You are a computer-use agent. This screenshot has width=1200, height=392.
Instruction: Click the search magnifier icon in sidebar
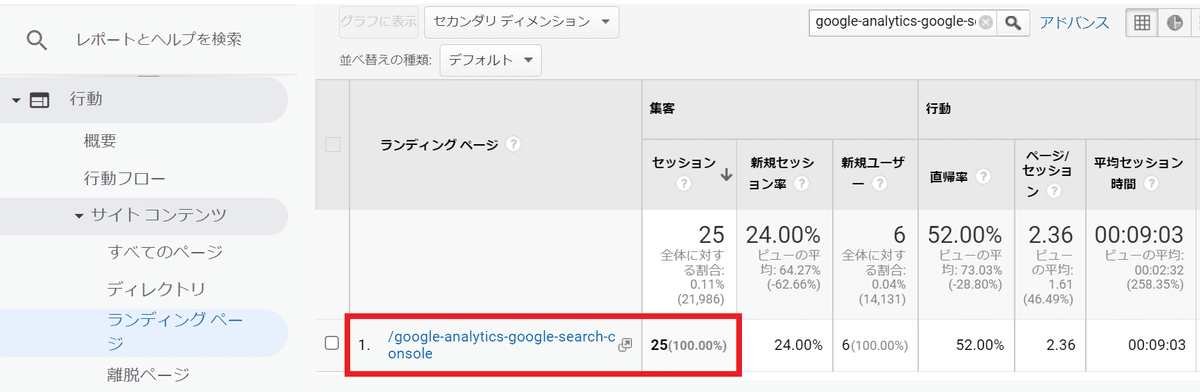[37, 40]
